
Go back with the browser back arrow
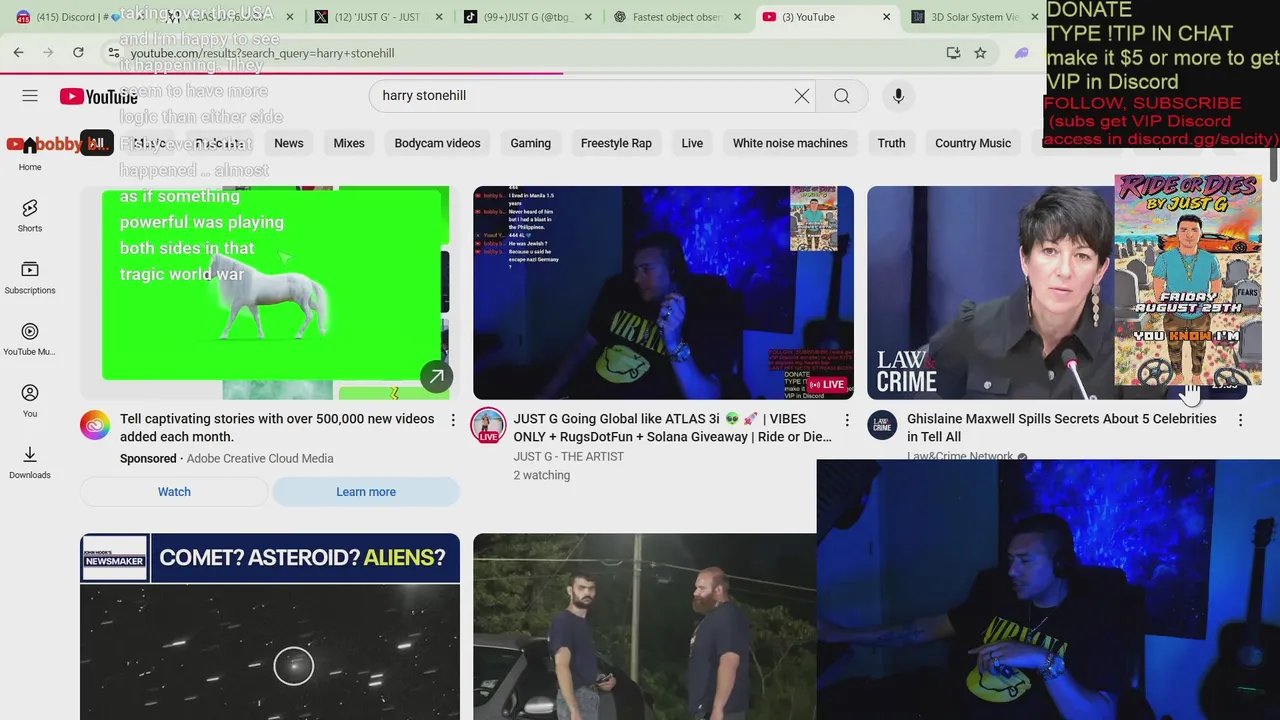pyautogui.click(x=18, y=53)
